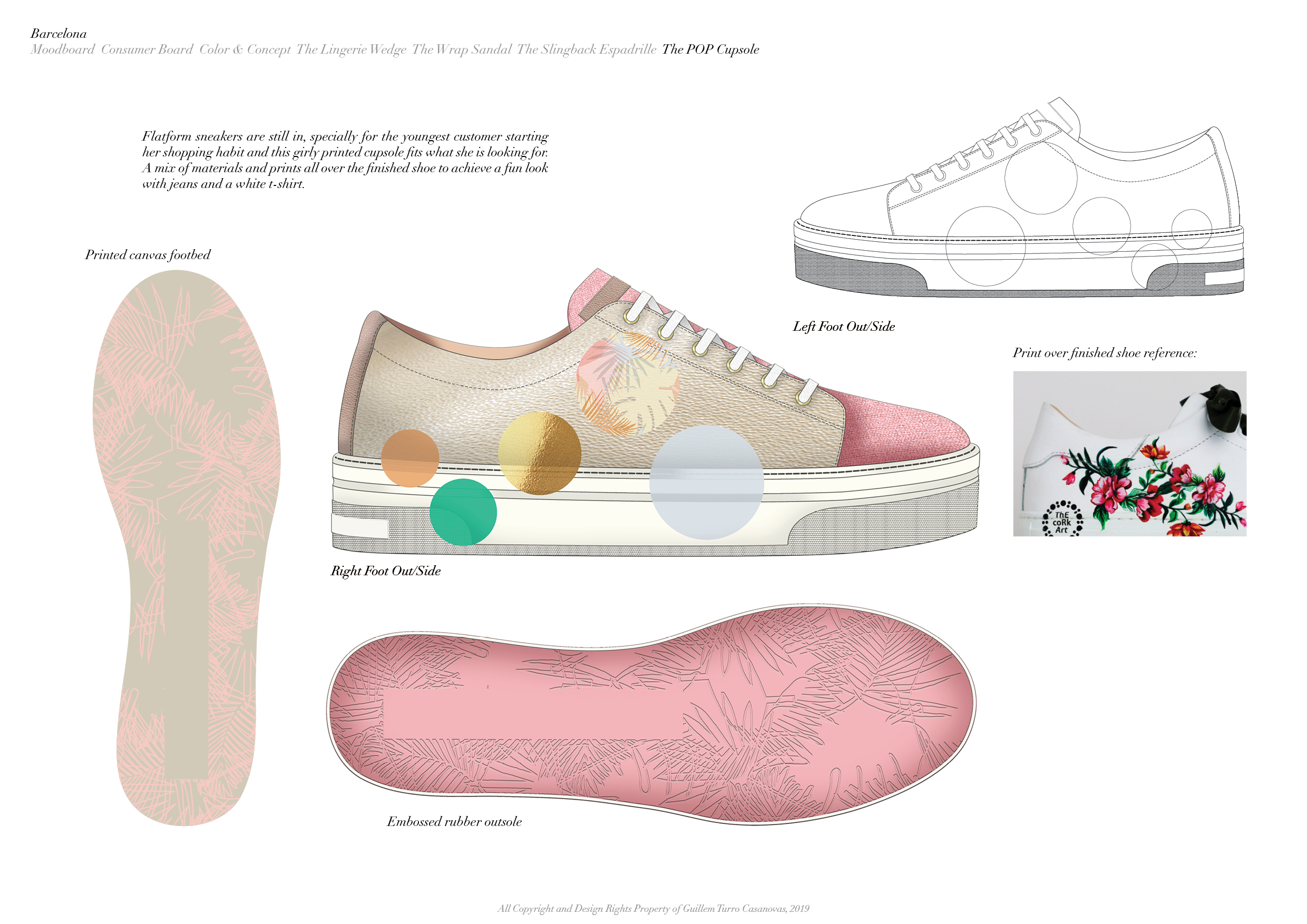Click the left foot line drawing sneaker

(1019, 197)
